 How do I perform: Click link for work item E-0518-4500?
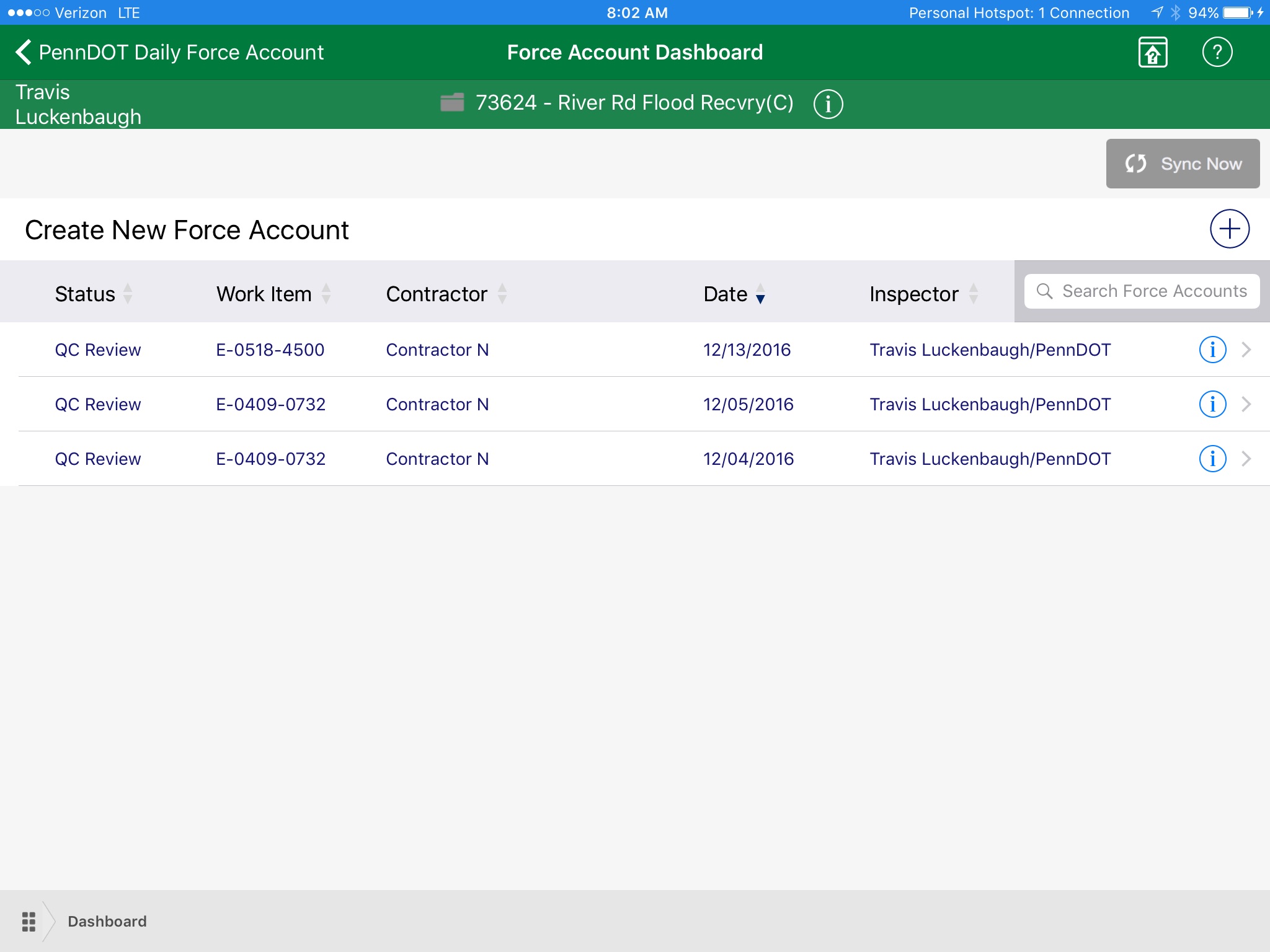click(270, 349)
